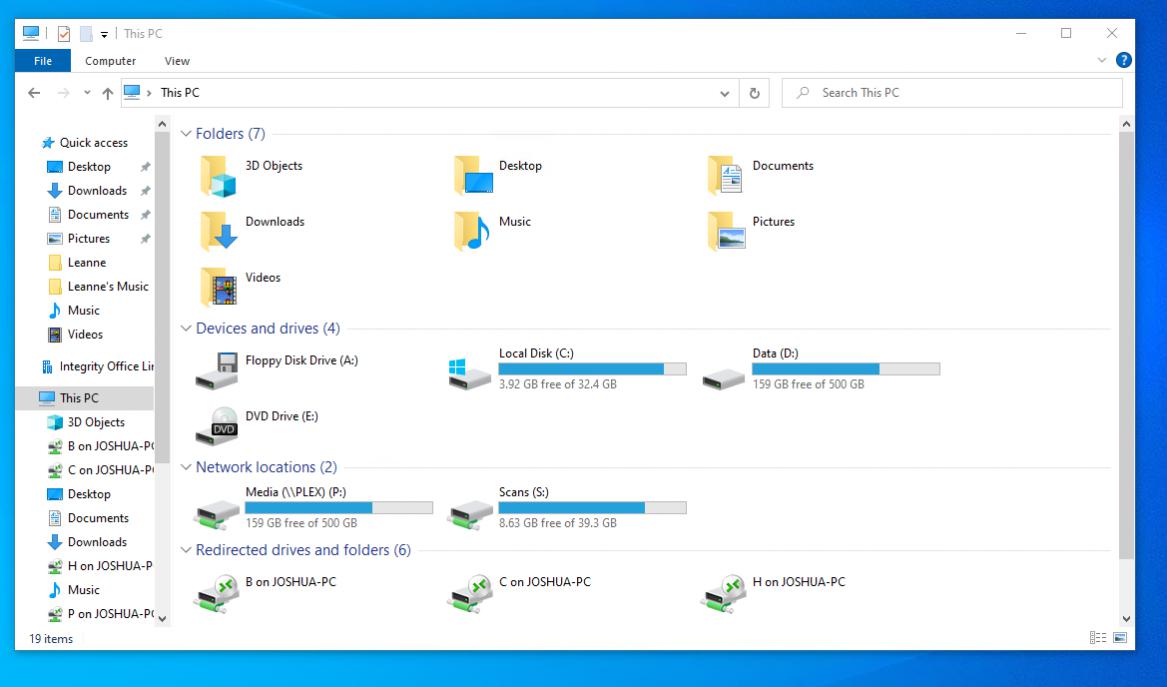Switch to large icons view in status bar

pos(1119,638)
